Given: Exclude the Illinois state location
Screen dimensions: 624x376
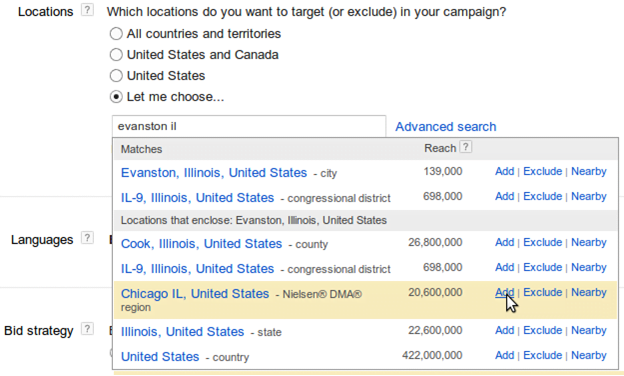Looking at the screenshot, I should coord(542,330).
